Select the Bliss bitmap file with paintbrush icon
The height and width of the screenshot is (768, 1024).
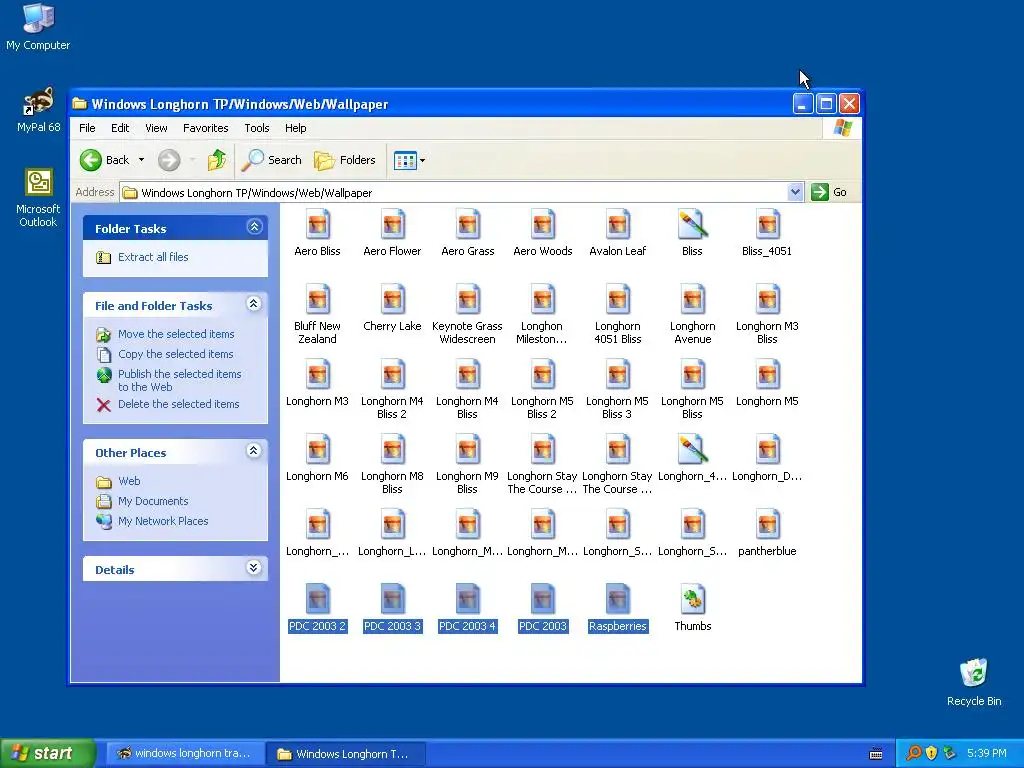pyautogui.click(x=692, y=233)
